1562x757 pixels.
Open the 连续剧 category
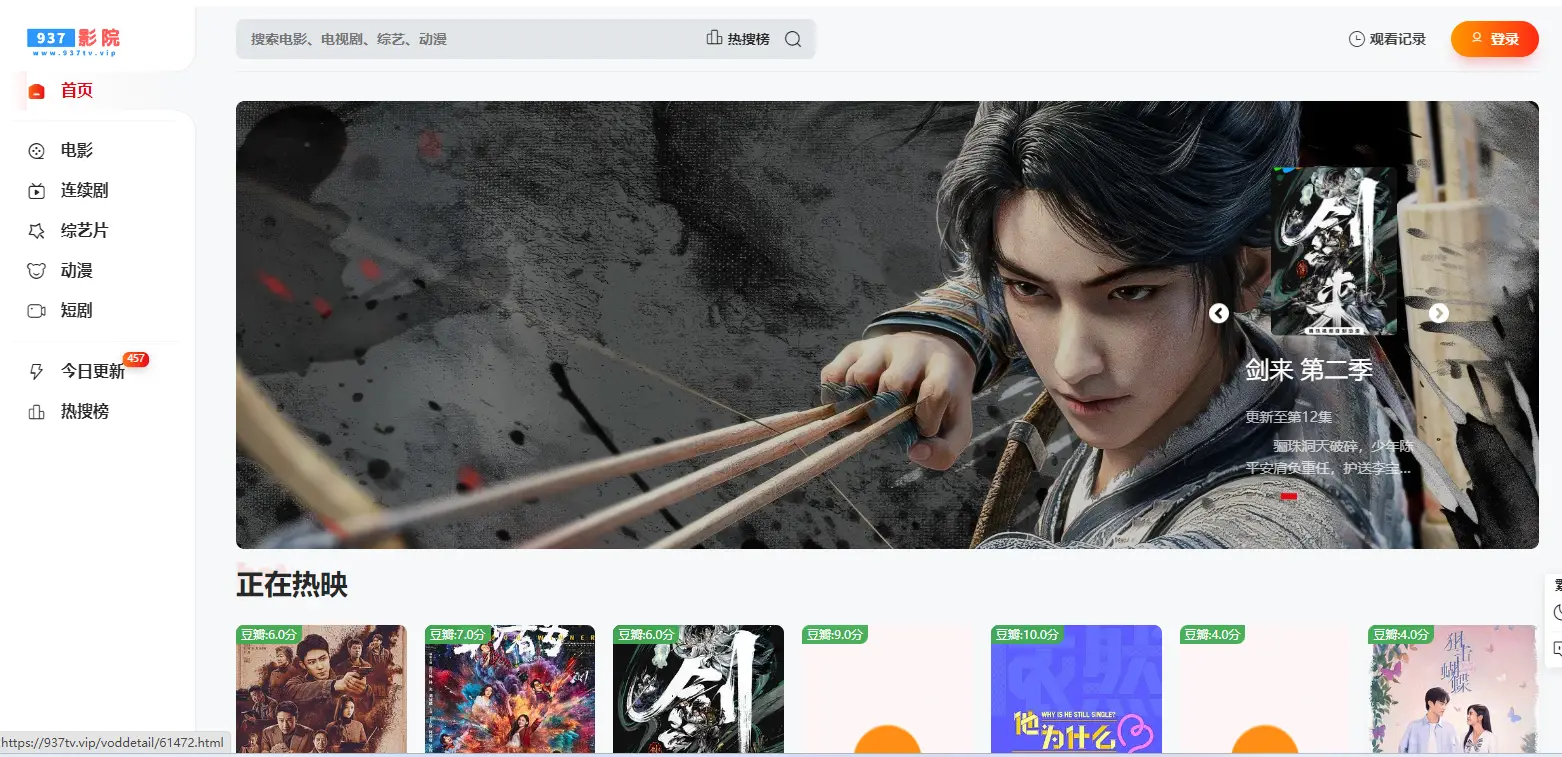(84, 190)
